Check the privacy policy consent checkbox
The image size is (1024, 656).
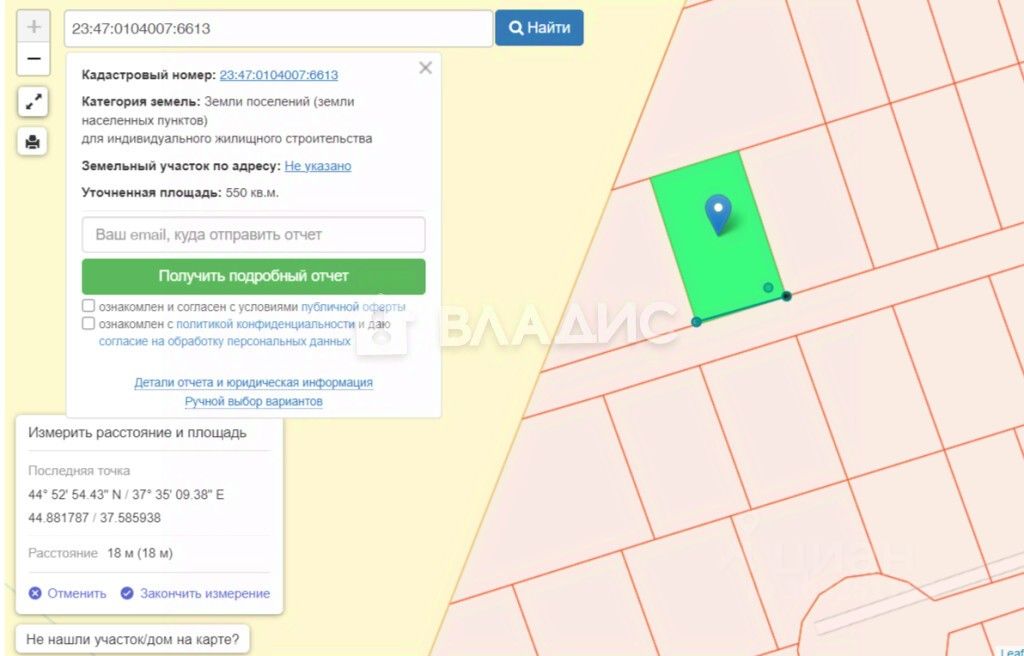point(88,323)
